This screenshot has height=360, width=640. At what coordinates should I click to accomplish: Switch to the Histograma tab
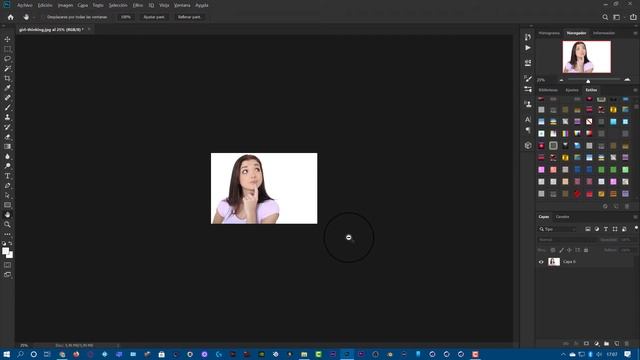click(x=549, y=33)
